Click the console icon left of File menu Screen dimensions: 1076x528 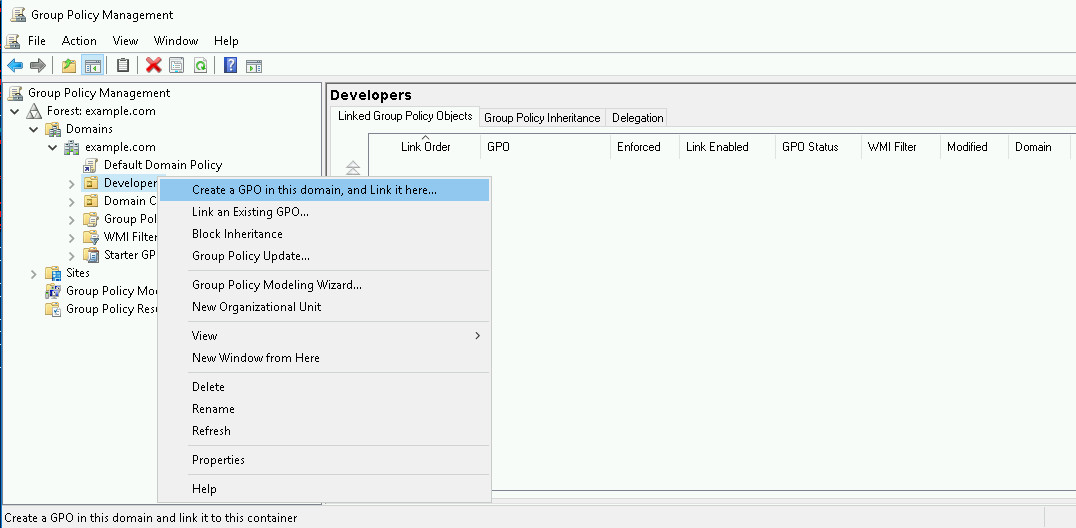point(12,41)
